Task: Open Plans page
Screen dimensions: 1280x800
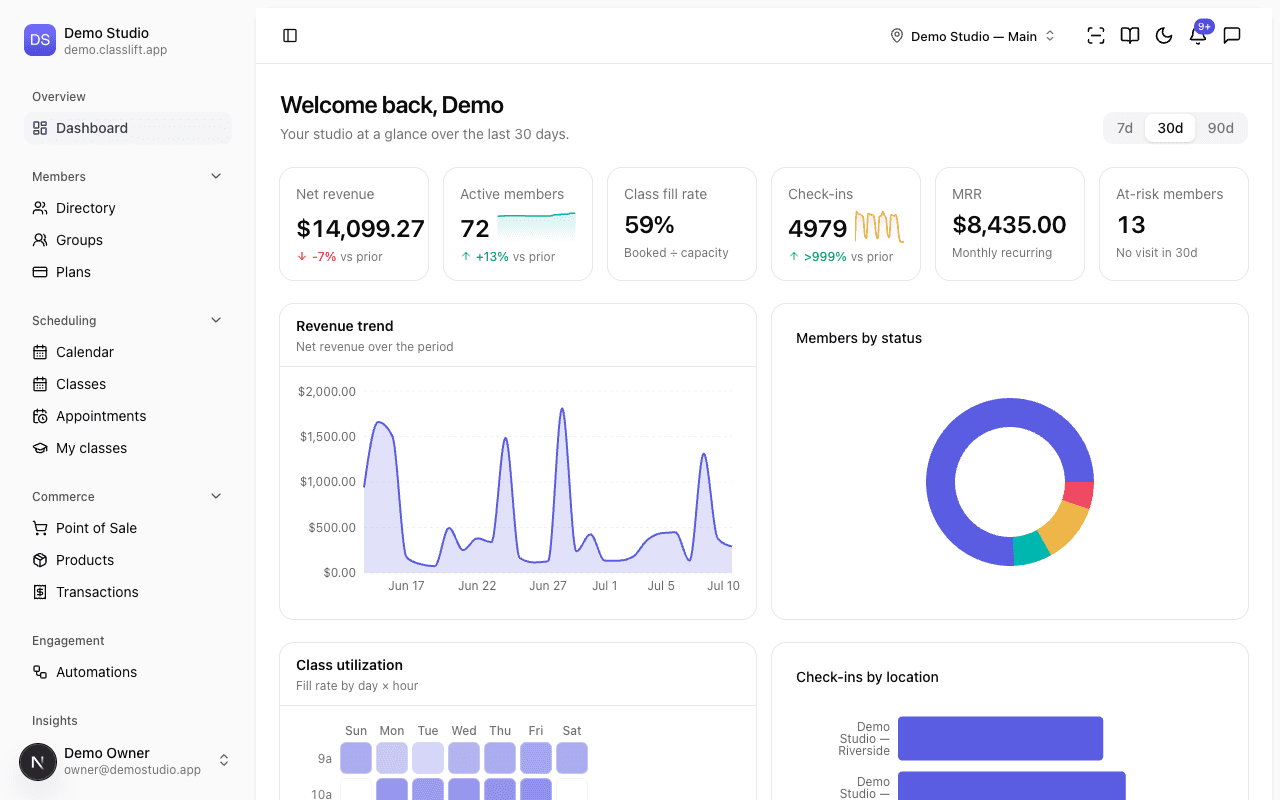Action: pos(128,272)
